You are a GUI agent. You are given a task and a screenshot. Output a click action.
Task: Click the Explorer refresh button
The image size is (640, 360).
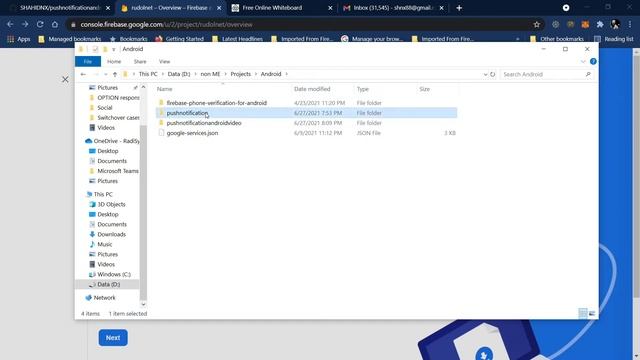493,74
